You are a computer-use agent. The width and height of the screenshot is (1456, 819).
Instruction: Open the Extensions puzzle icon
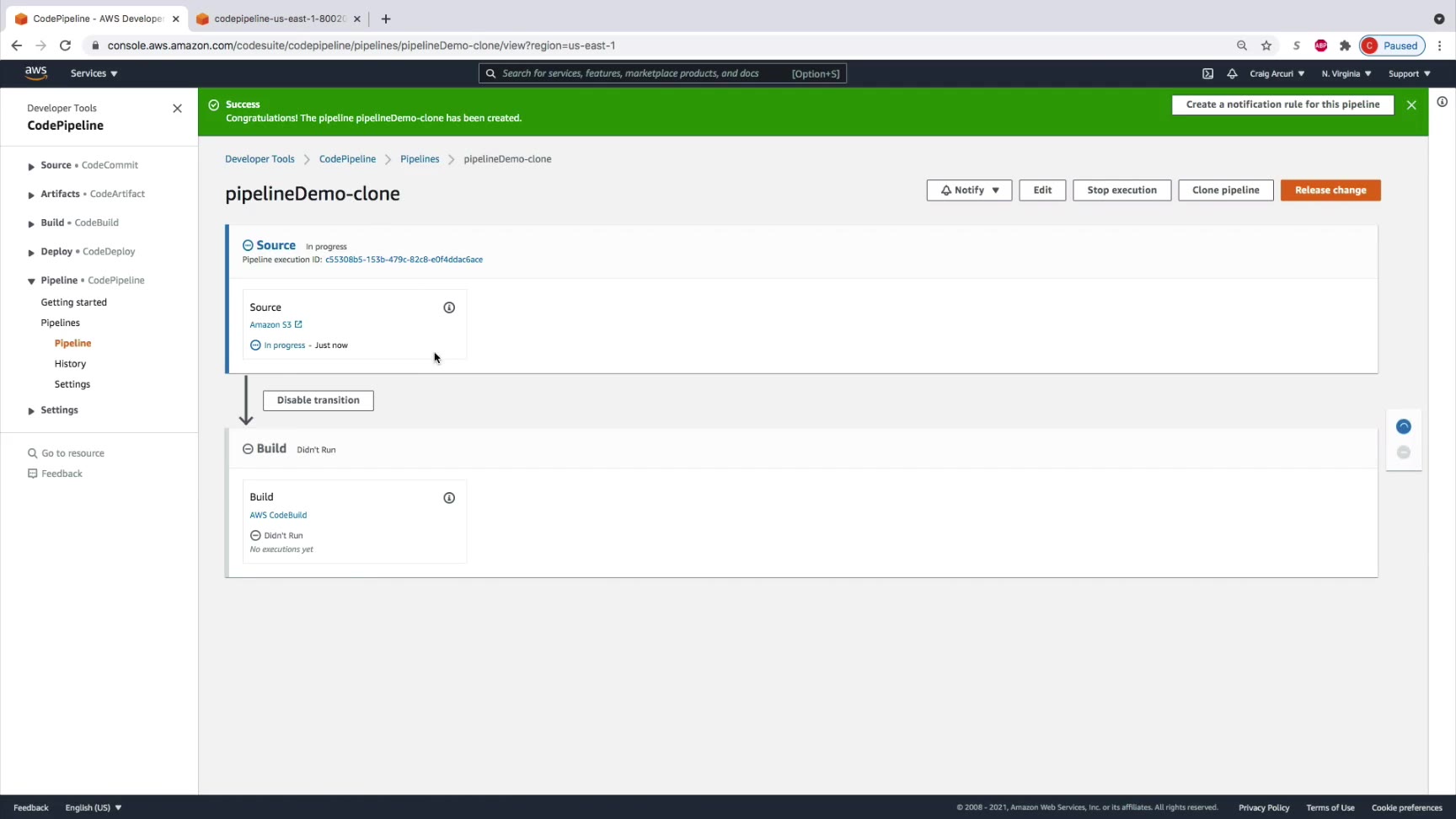tap(1346, 45)
